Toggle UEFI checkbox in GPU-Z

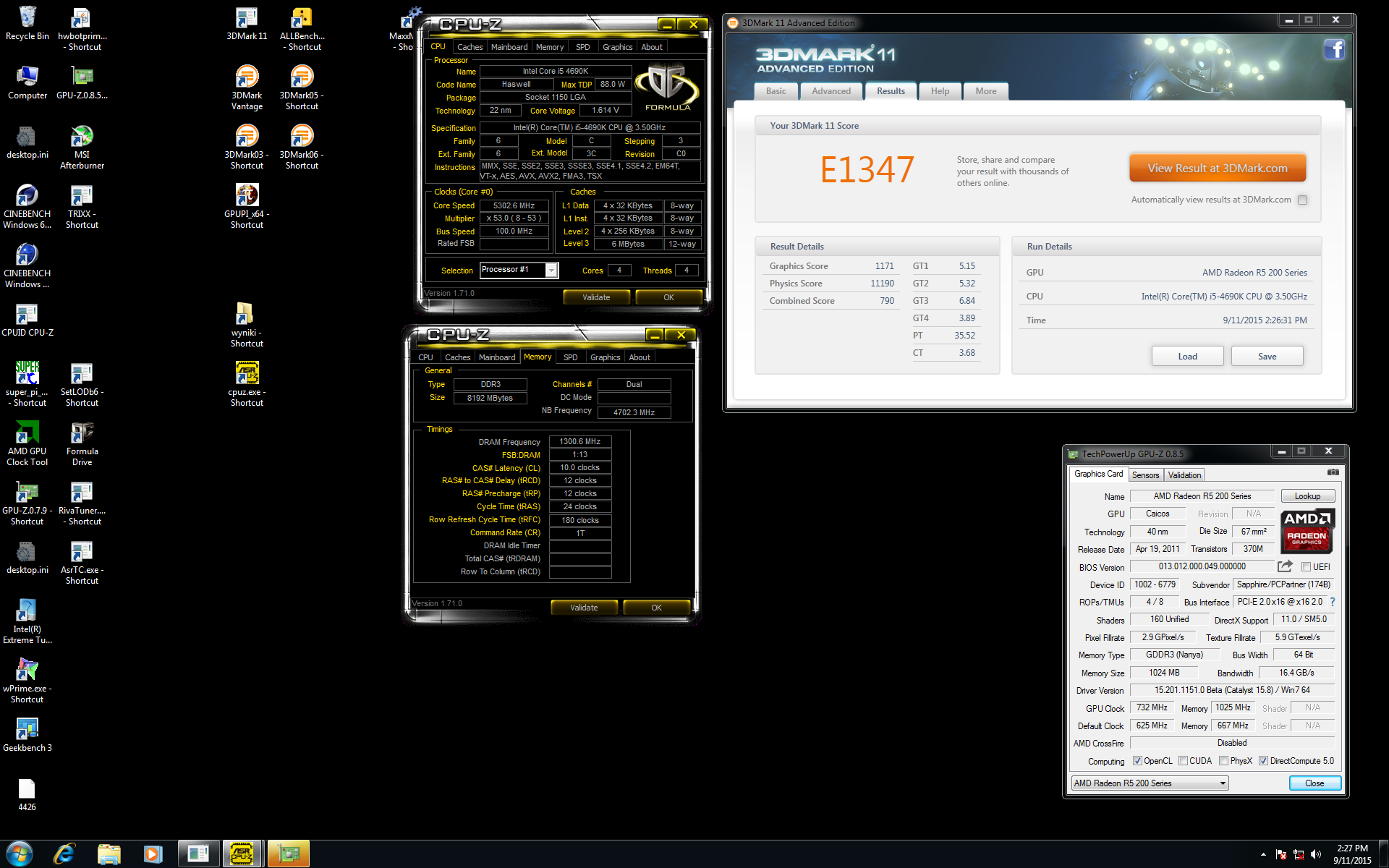(x=1306, y=567)
